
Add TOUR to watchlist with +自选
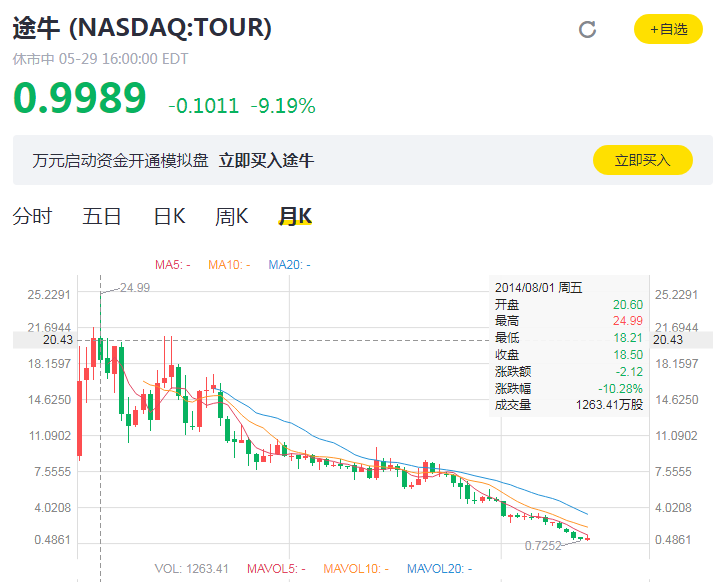[668, 29]
